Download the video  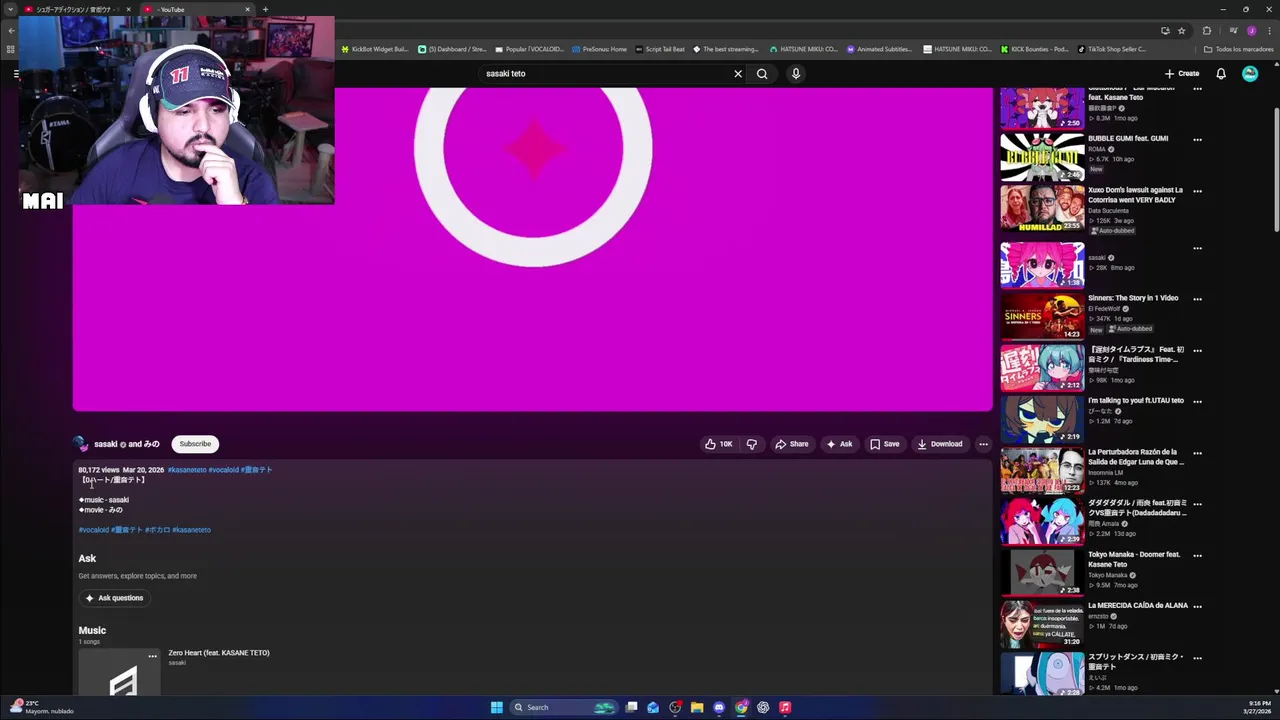coord(939,444)
